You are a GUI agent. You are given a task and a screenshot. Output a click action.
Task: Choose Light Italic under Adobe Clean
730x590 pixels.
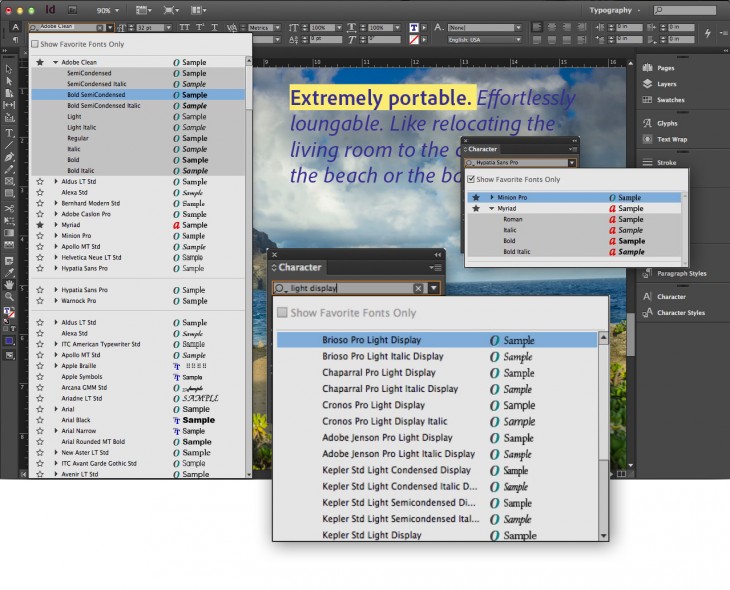tap(137, 127)
